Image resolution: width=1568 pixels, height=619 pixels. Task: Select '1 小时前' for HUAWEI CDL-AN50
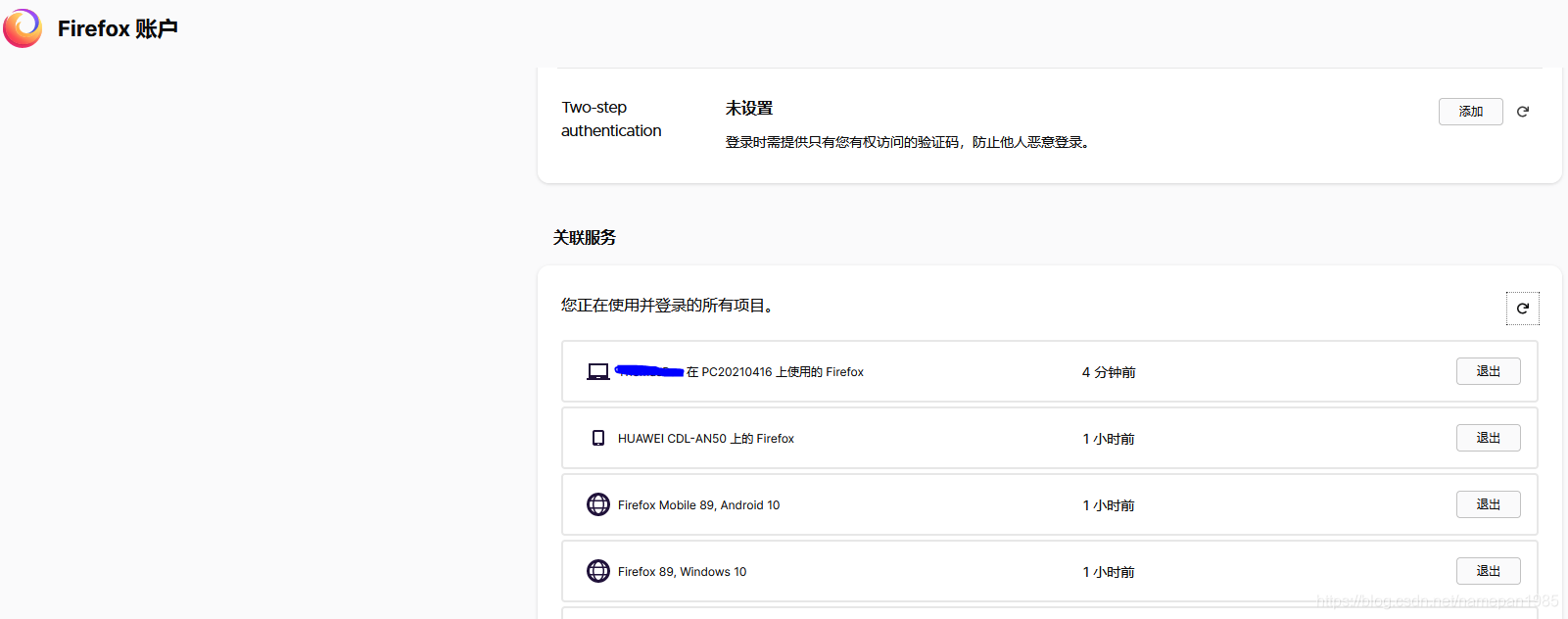pos(1109,439)
